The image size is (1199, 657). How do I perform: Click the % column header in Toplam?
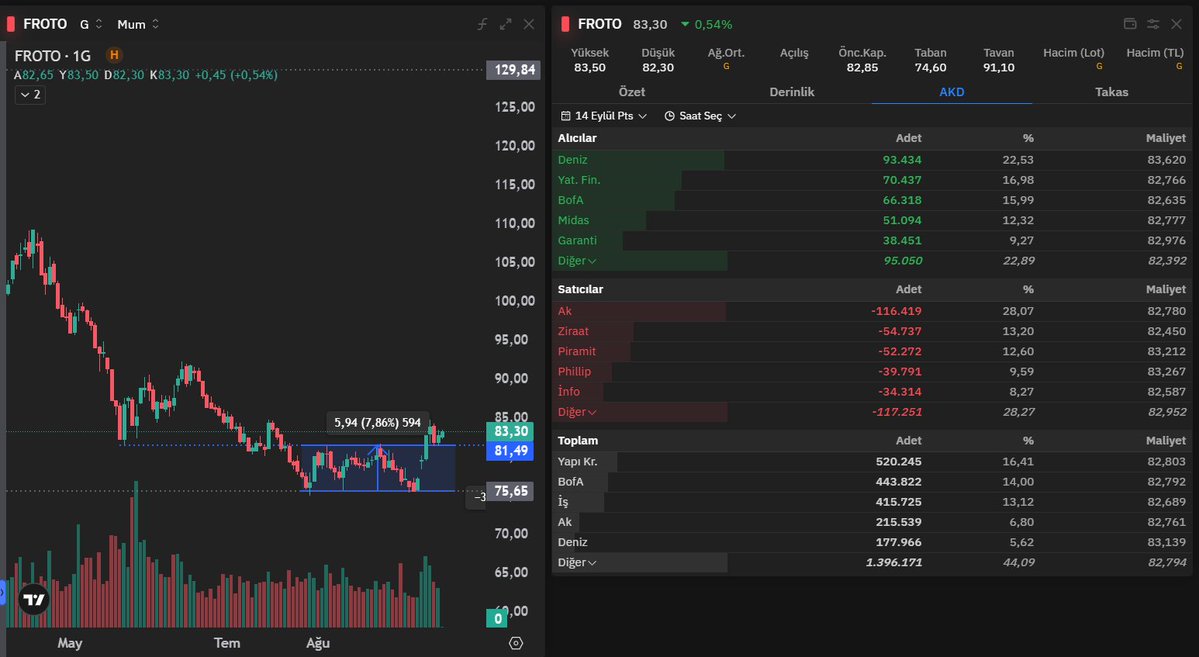pos(1028,441)
